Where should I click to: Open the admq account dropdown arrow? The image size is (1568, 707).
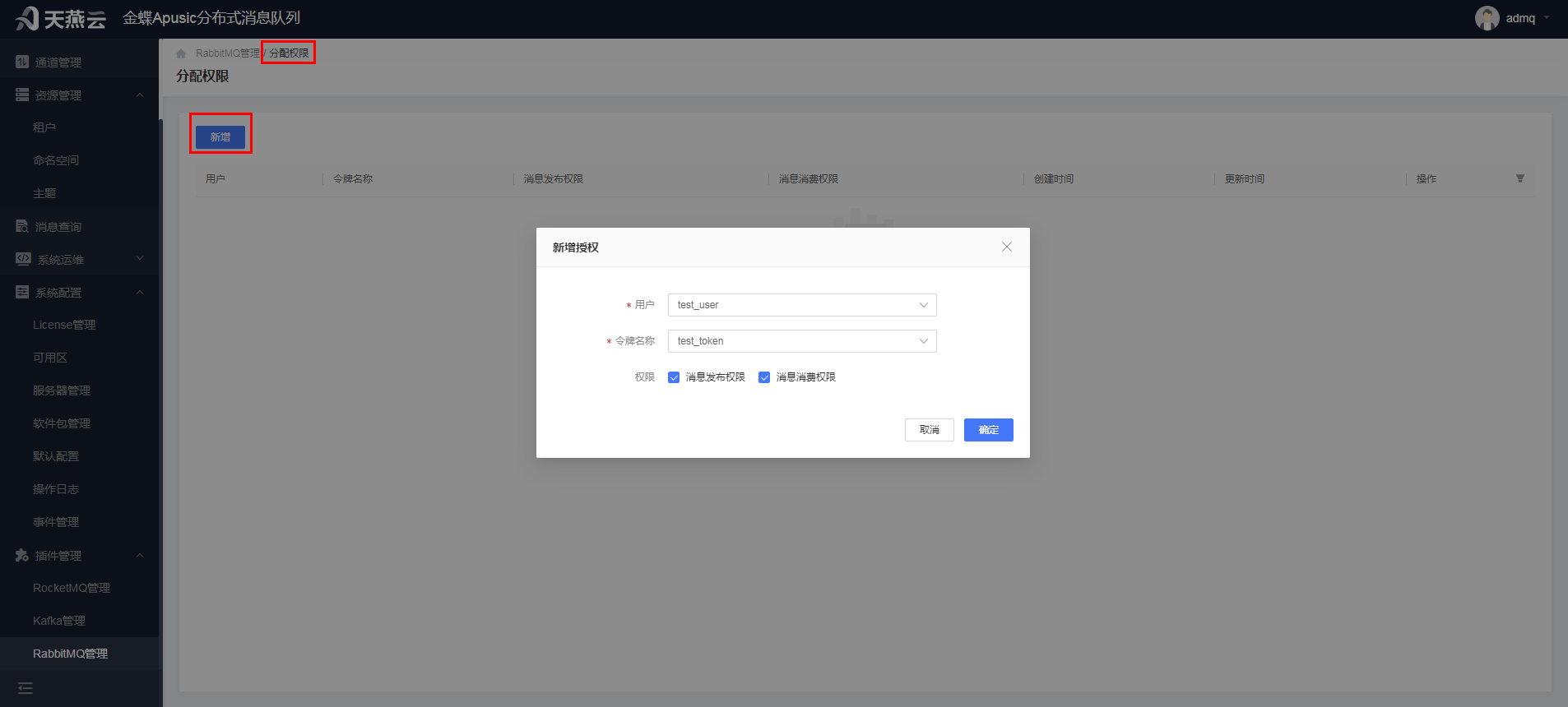point(1547,17)
